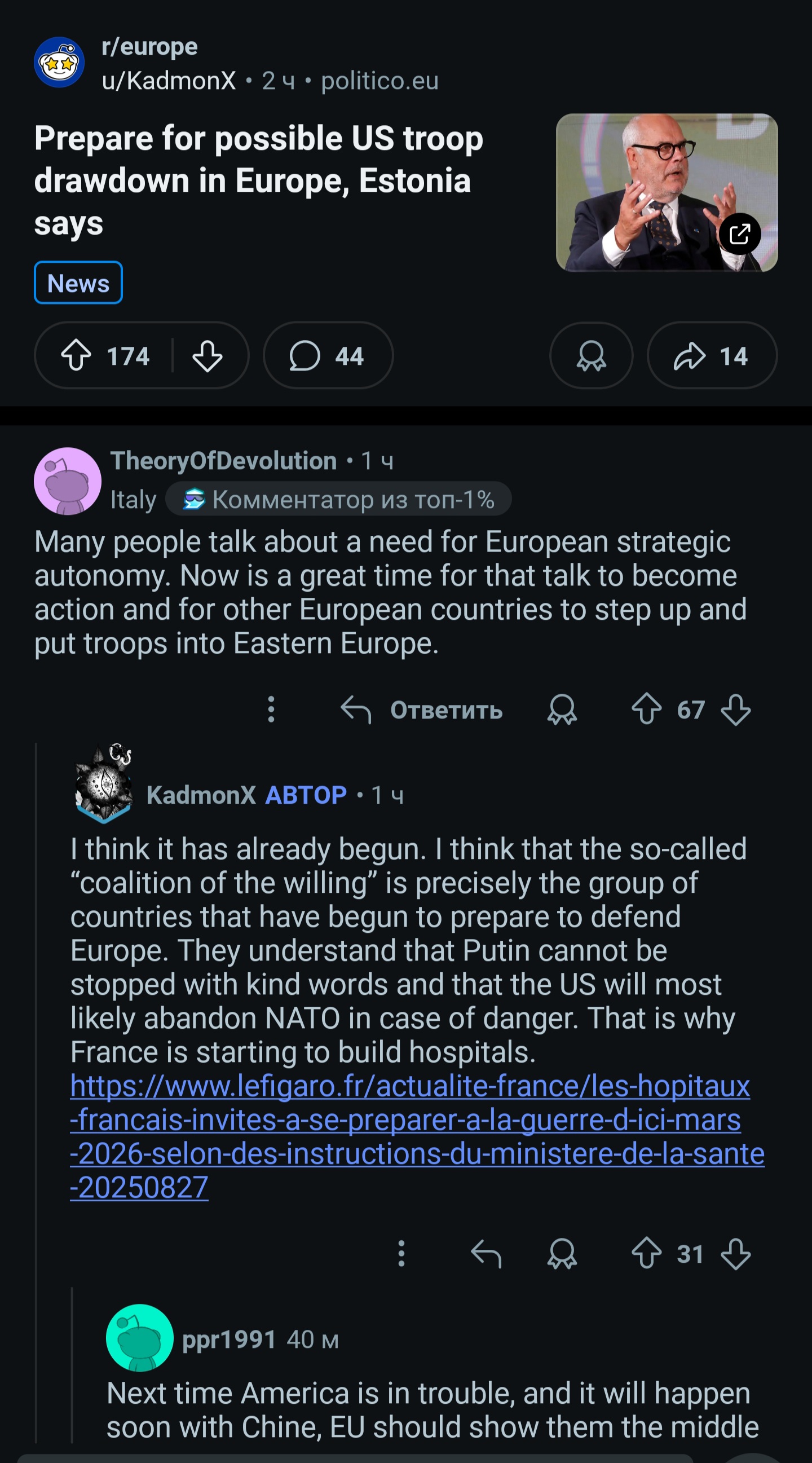
Task: Open more options on KadmonX's comment
Action: (401, 1254)
